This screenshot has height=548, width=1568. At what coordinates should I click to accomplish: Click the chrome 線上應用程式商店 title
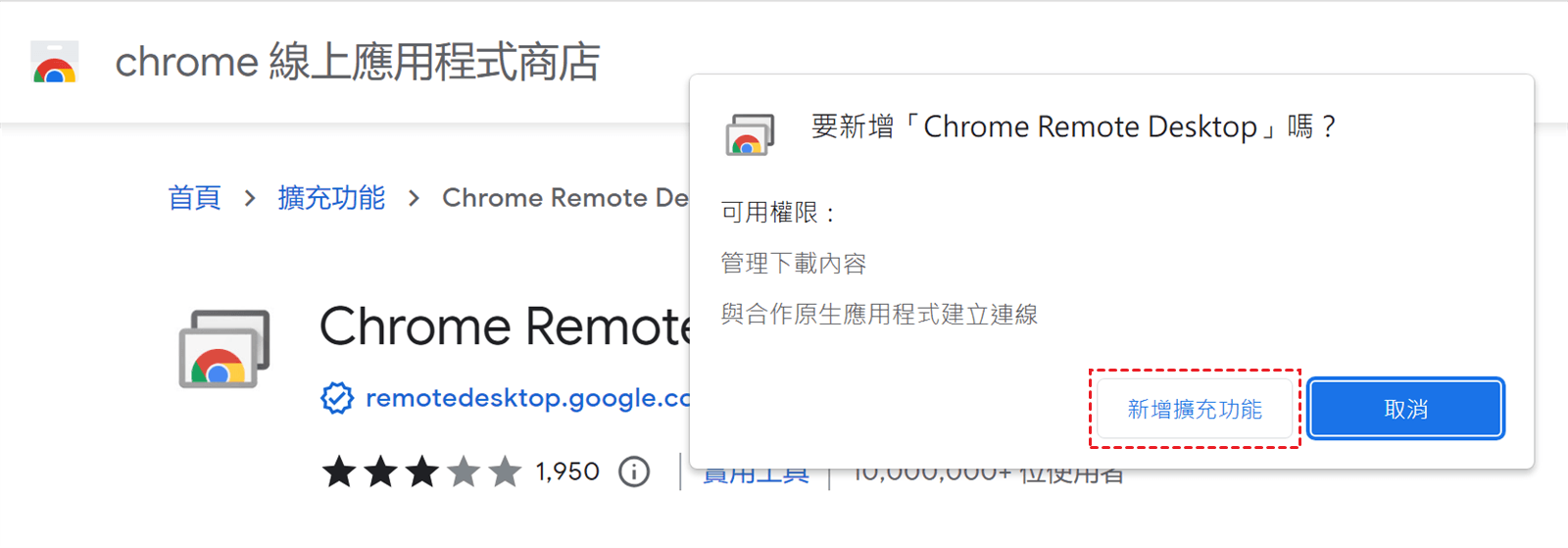pyautogui.click(x=358, y=62)
